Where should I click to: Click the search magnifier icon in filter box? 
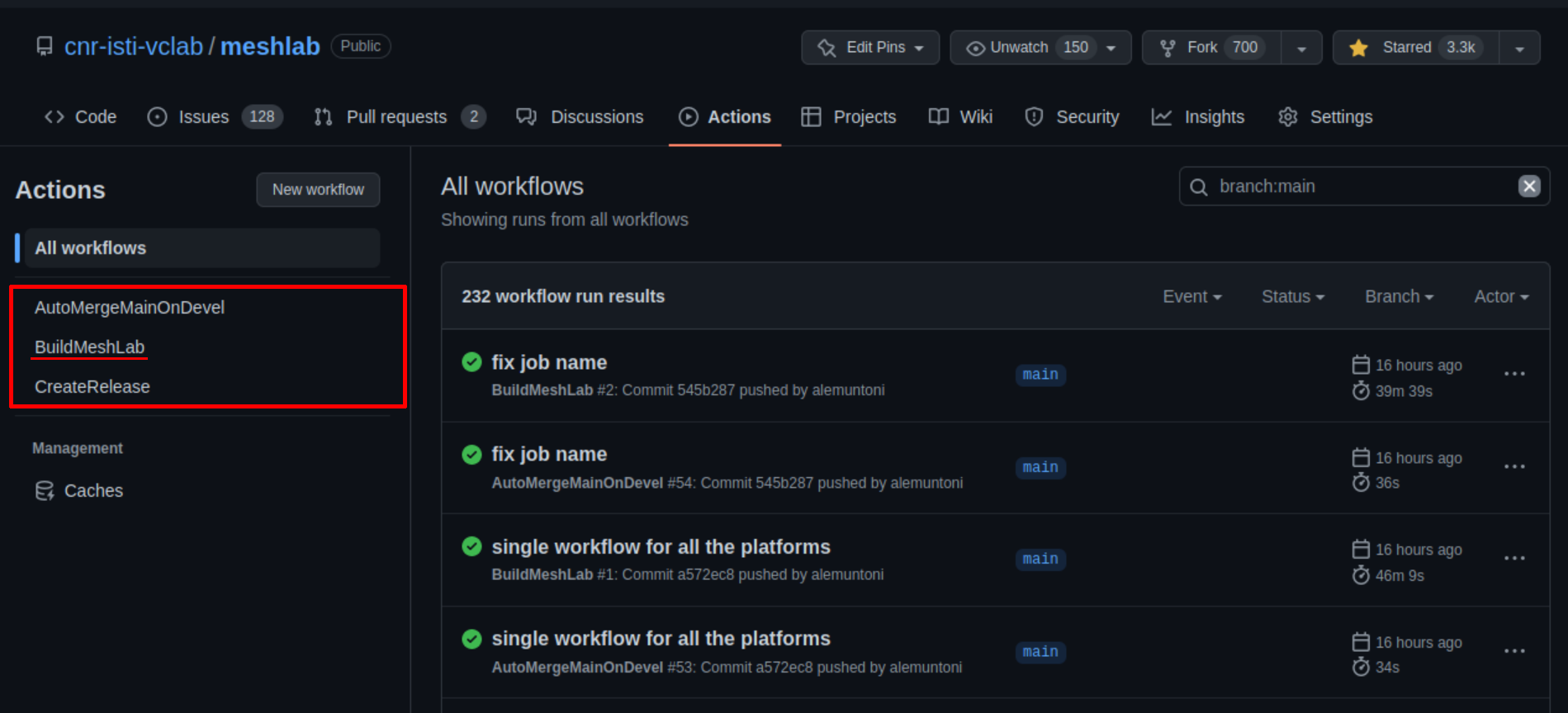(1198, 187)
